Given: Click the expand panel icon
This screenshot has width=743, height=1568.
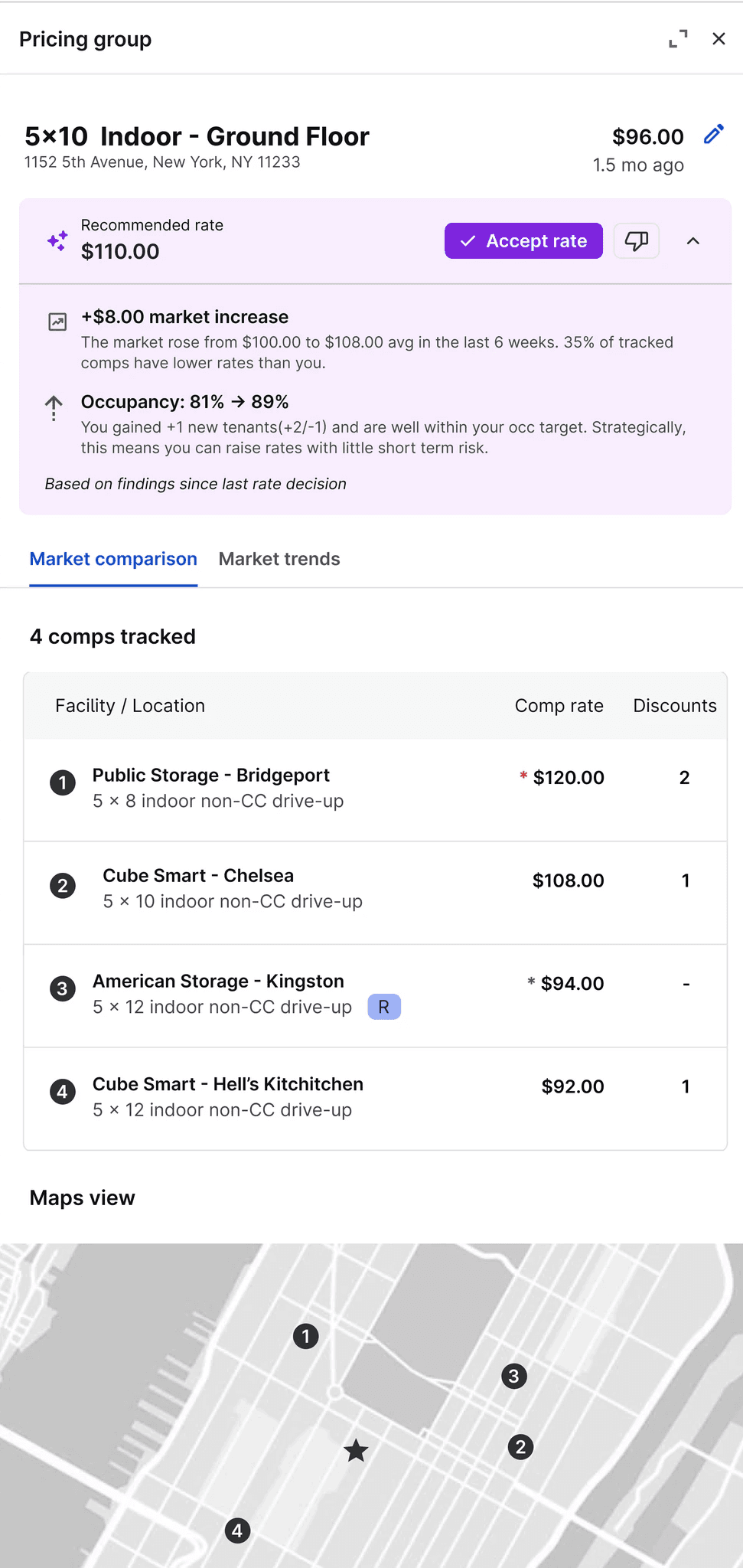Looking at the screenshot, I should coord(678,39).
